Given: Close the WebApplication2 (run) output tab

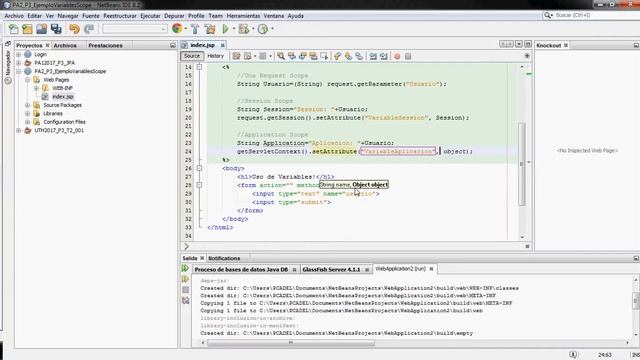Looking at the screenshot, I should 431,269.
